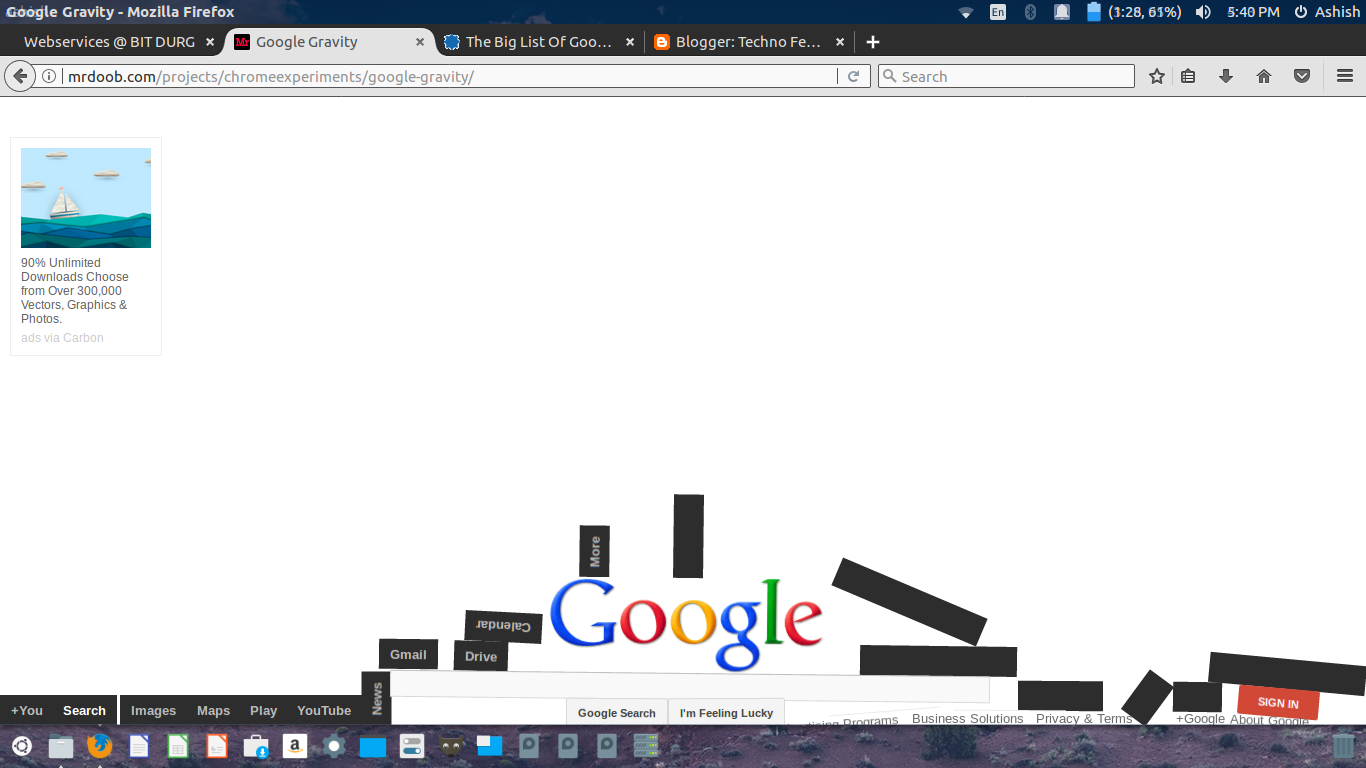The width and height of the screenshot is (1366, 768).
Task: Go to the Firefox home page icon
Action: 1264,76
